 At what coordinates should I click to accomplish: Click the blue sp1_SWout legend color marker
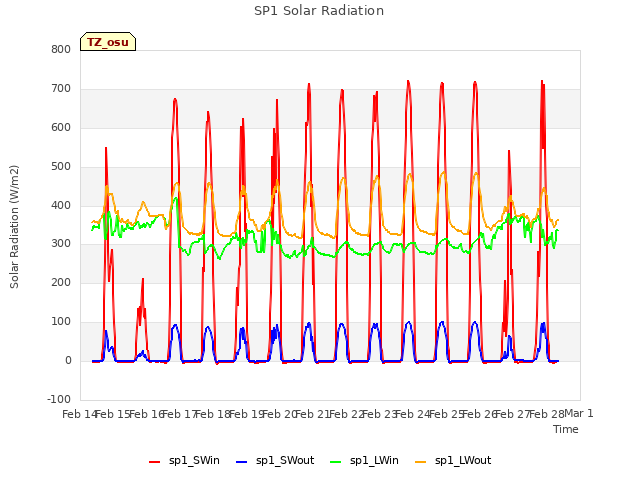[x=242, y=462]
